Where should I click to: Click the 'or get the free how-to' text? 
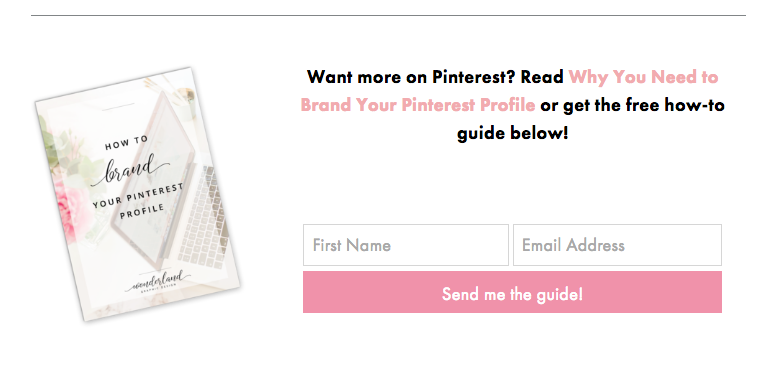click(x=633, y=105)
